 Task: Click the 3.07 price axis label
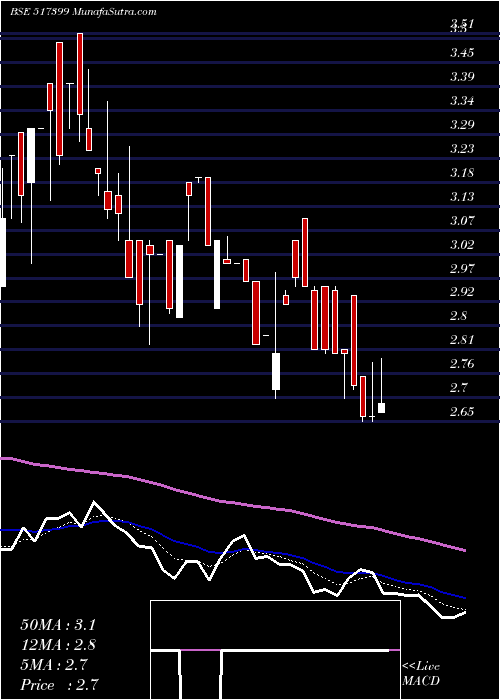(x=462, y=221)
